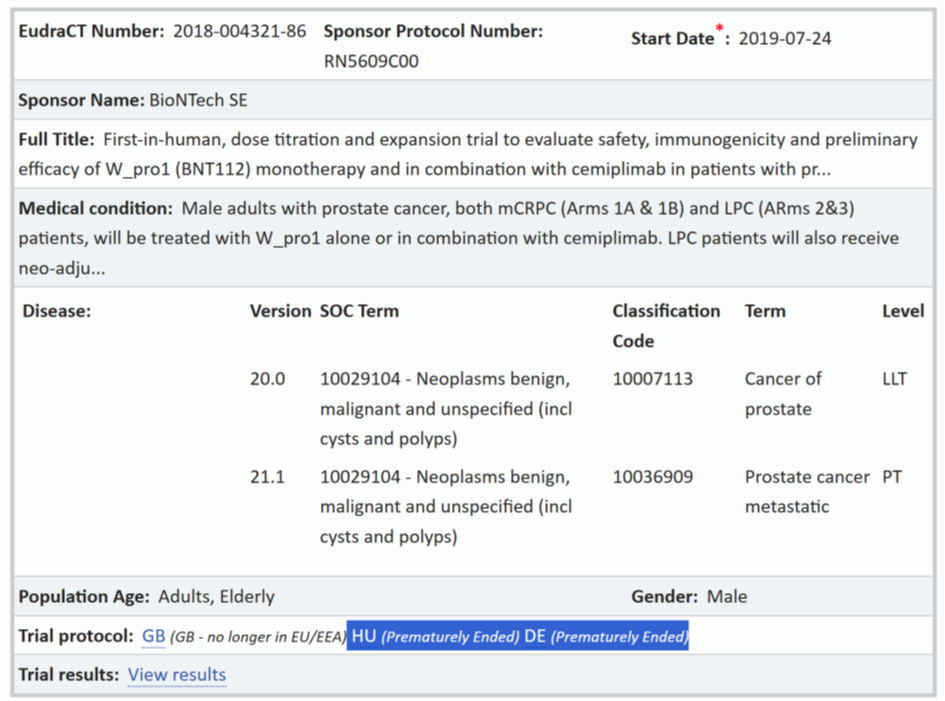This screenshot has height=701, width=945.
Task: Click the SOC term in version 20.0 row
Action: pyautogui.click(x=446, y=409)
